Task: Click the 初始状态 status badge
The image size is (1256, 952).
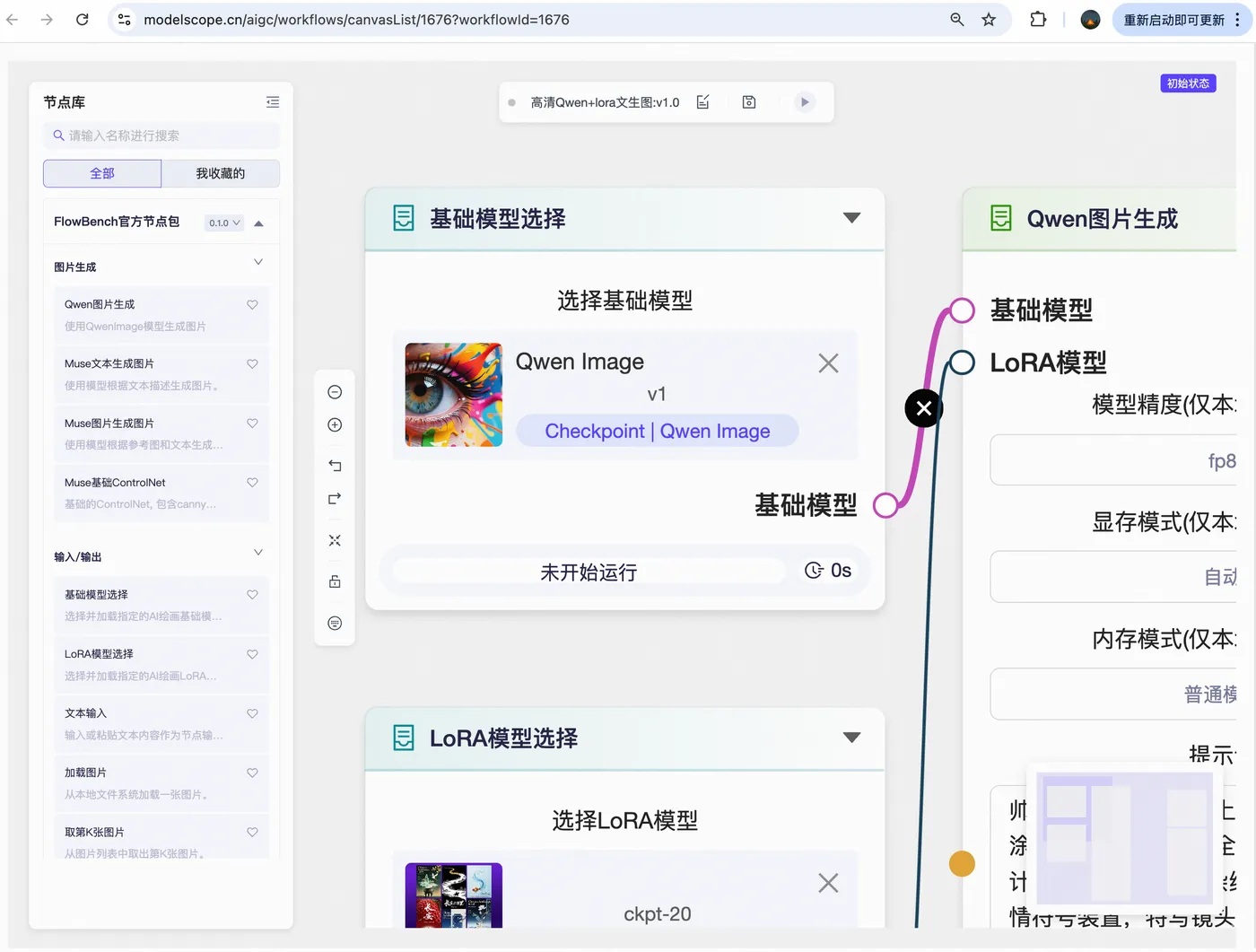Action: [x=1188, y=83]
